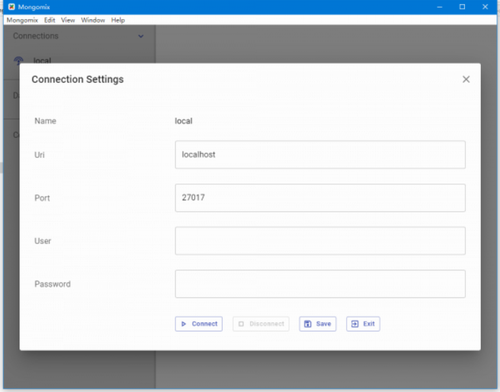Focus the empty User input field
Screen dimensions: 500x392
(320, 241)
